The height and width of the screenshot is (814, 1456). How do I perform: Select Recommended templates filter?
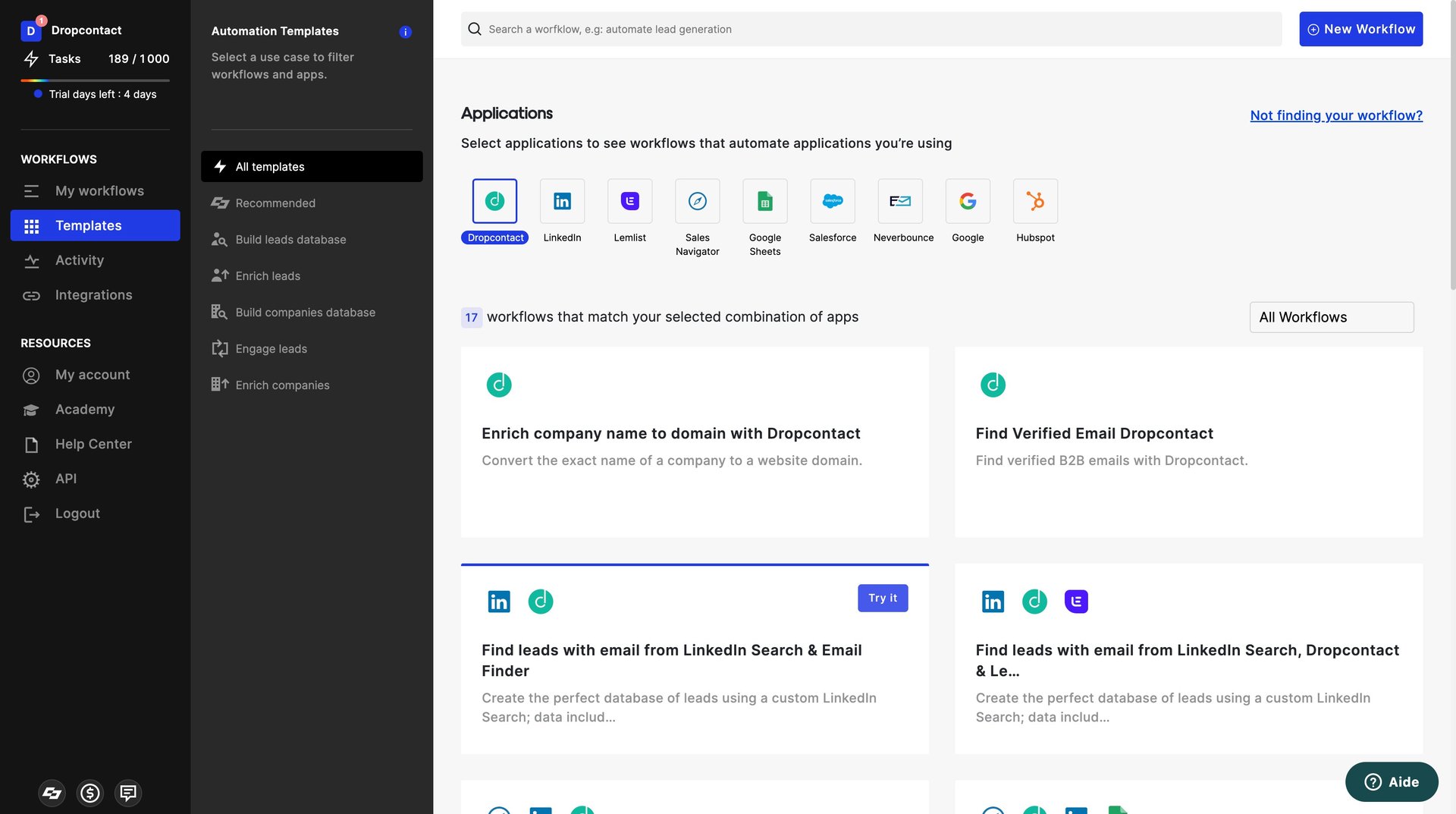[312, 203]
